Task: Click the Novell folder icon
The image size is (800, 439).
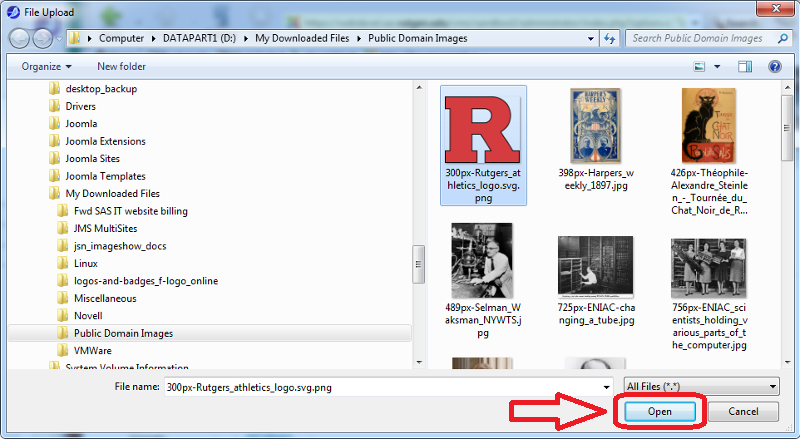Action: [63, 316]
